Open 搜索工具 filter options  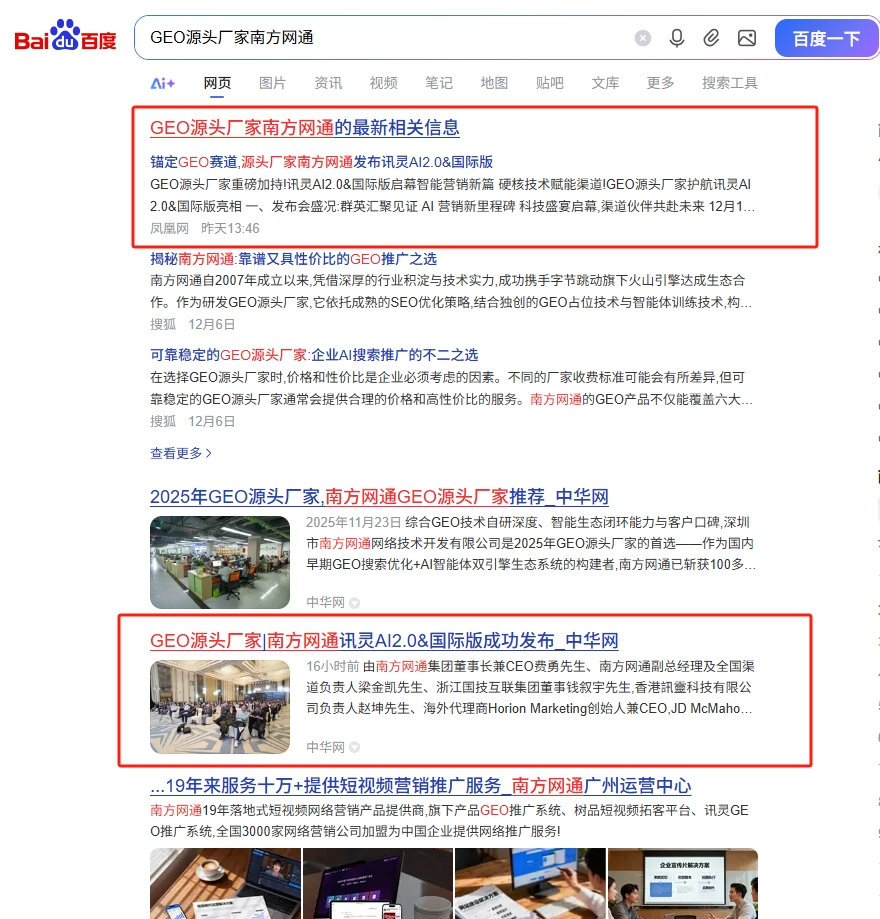click(729, 83)
